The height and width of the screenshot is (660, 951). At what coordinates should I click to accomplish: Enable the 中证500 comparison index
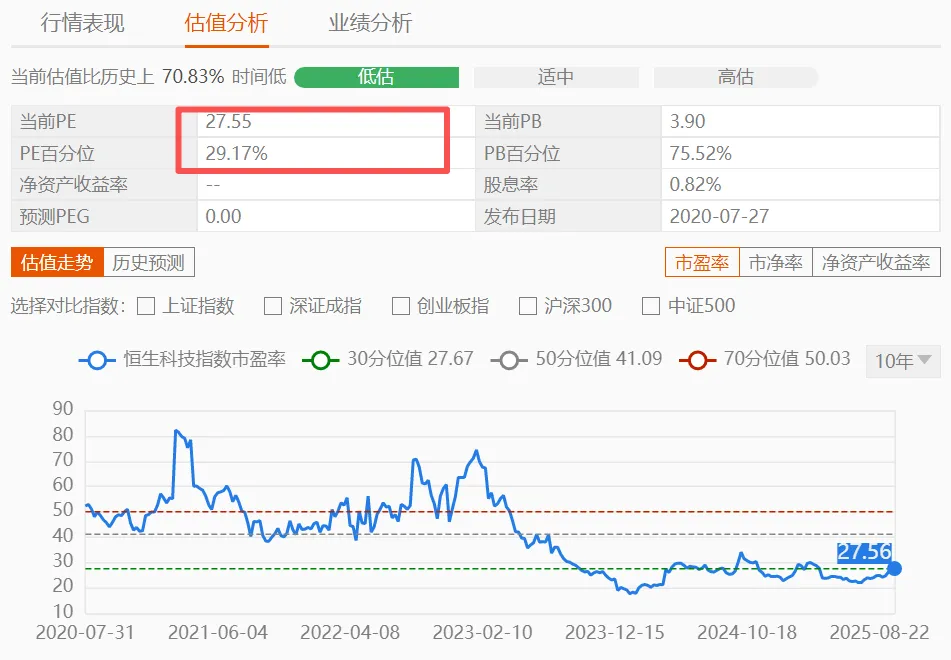[651, 306]
